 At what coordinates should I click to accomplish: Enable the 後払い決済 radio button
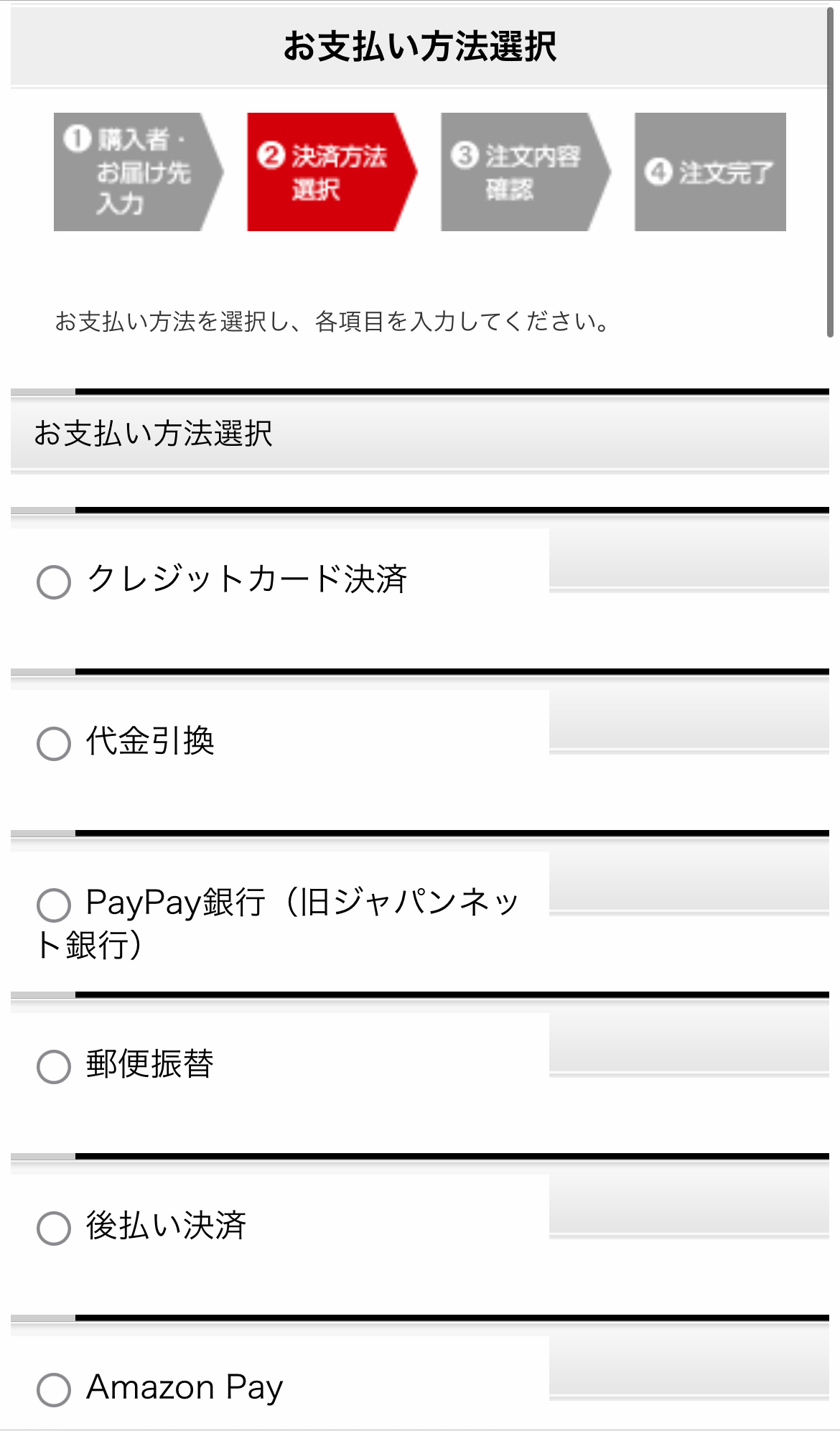[x=54, y=1228]
